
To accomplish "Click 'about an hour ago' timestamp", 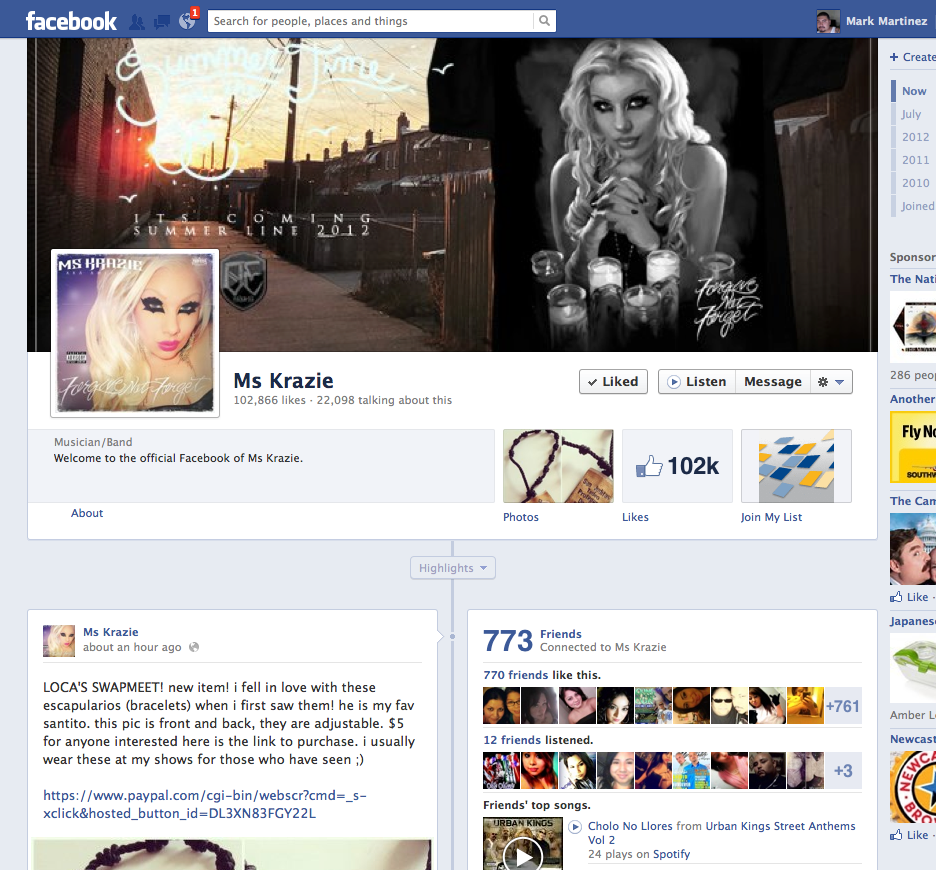I will coord(132,647).
